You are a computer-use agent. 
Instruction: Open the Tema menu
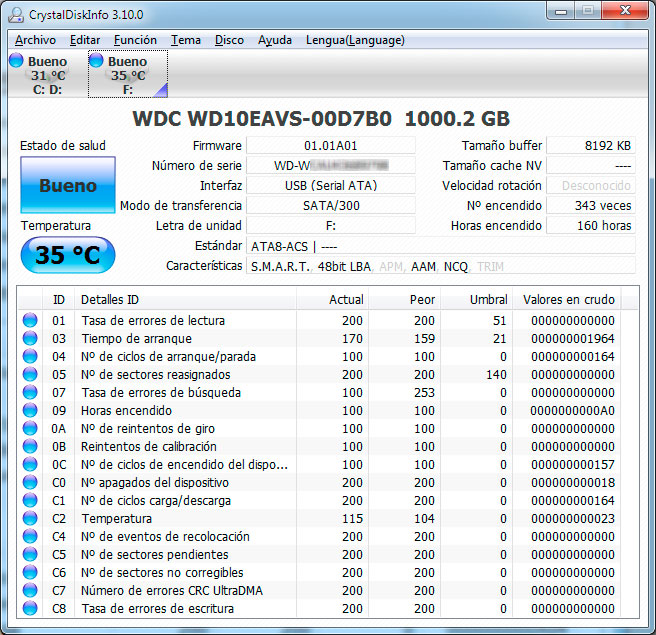(x=185, y=40)
